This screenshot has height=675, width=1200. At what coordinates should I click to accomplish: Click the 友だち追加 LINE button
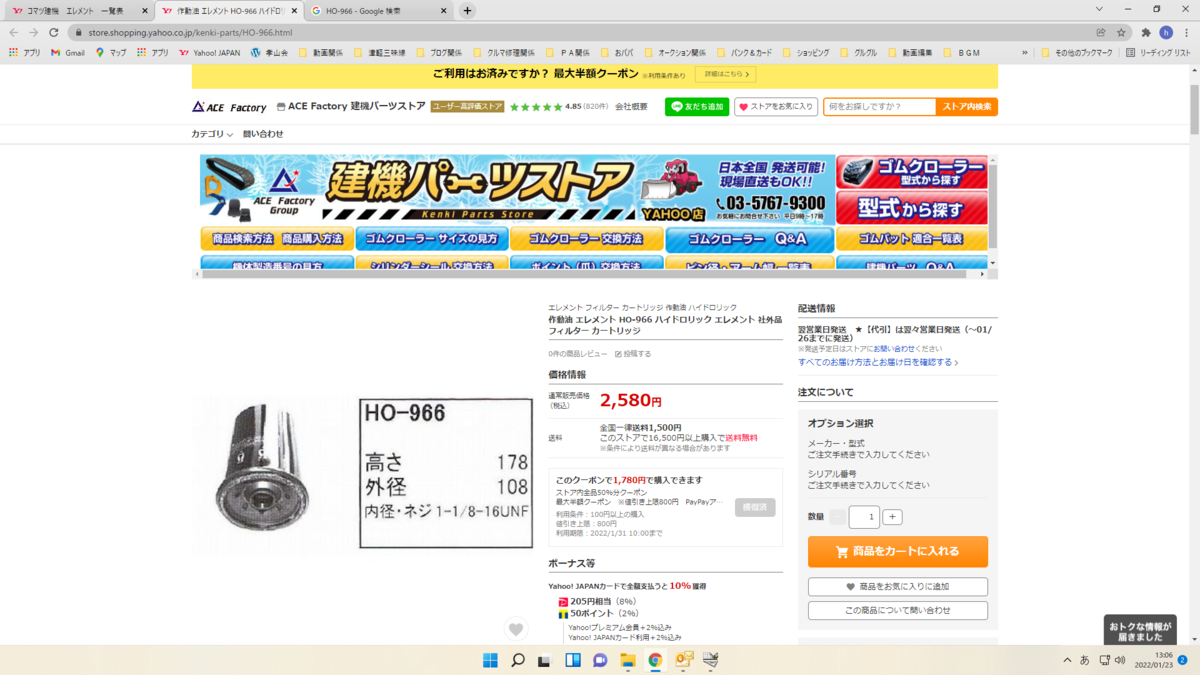pos(697,107)
